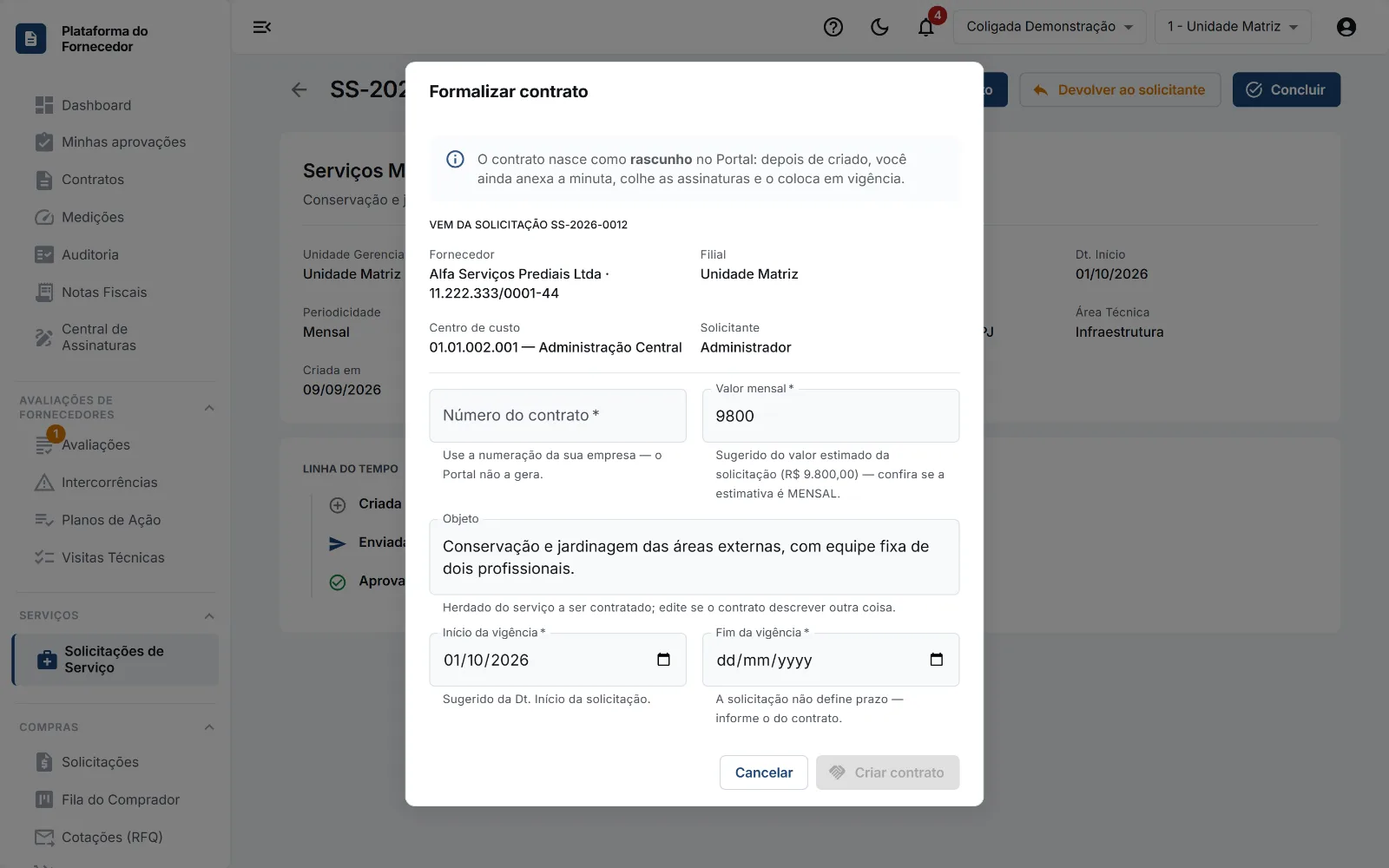Open Solicitações under Compras
The height and width of the screenshot is (868, 1389).
point(115,762)
